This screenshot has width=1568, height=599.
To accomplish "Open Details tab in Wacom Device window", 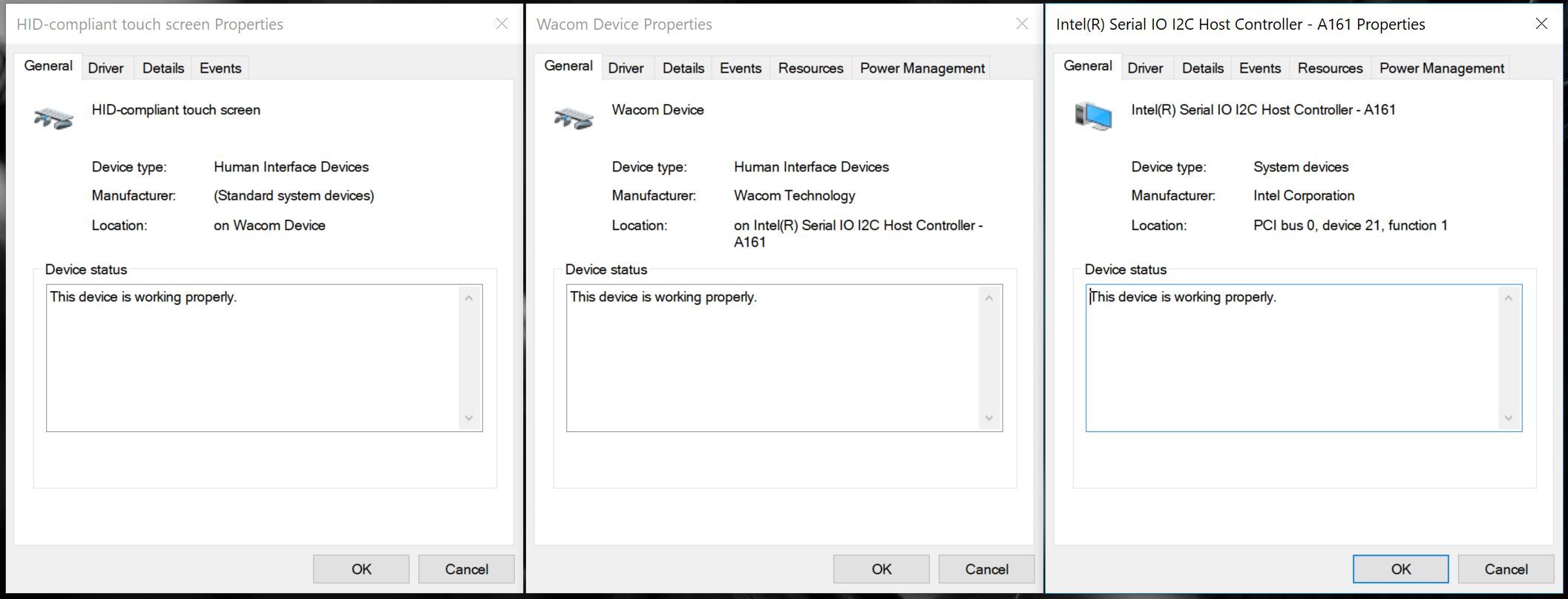I will pyautogui.click(x=683, y=68).
